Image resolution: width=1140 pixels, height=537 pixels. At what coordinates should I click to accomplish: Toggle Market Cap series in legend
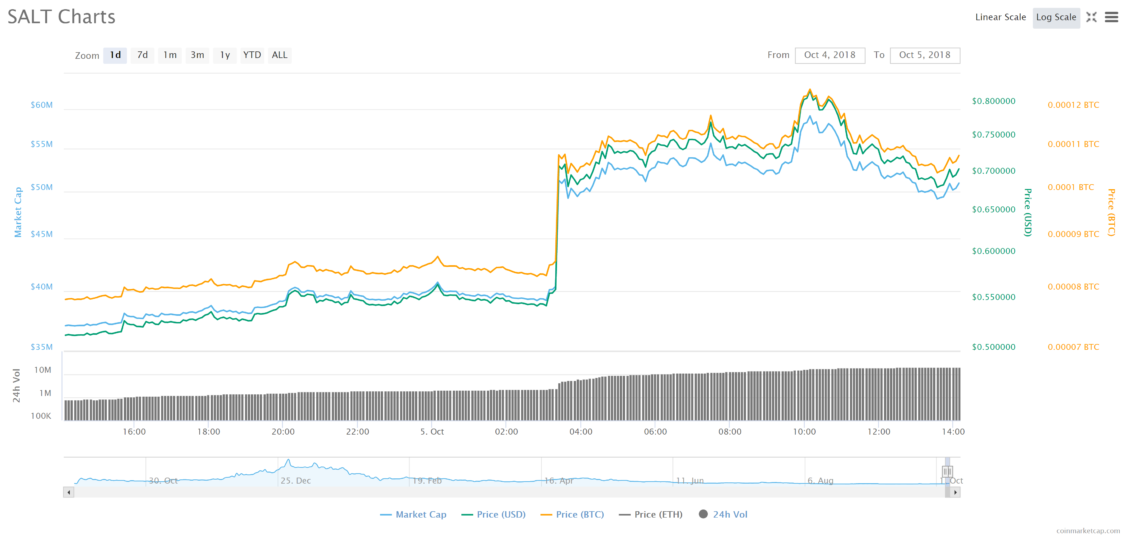pos(413,514)
